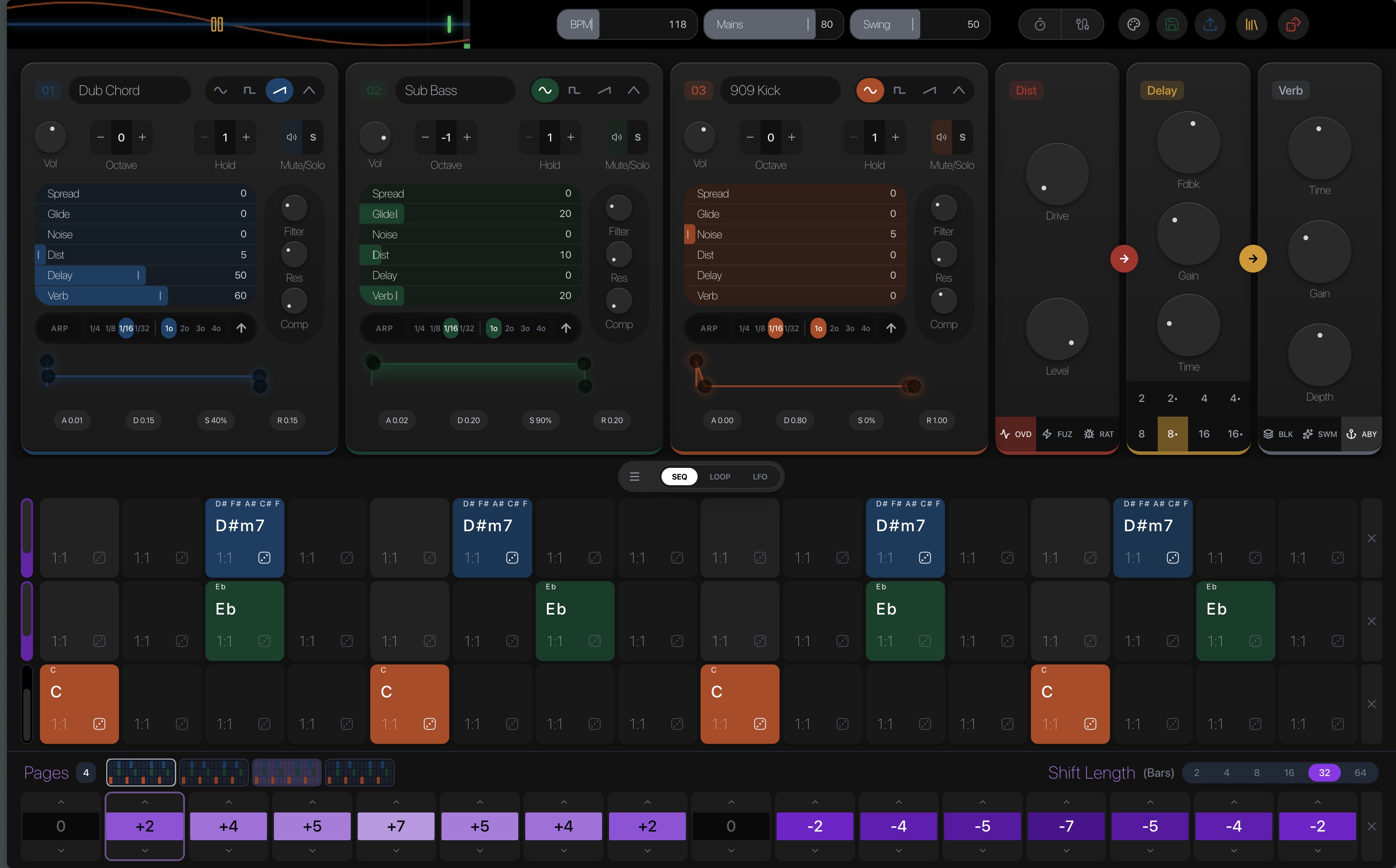Select the FUZ distortion type
This screenshot has height=868, width=1396.
(x=1057, y=434)
